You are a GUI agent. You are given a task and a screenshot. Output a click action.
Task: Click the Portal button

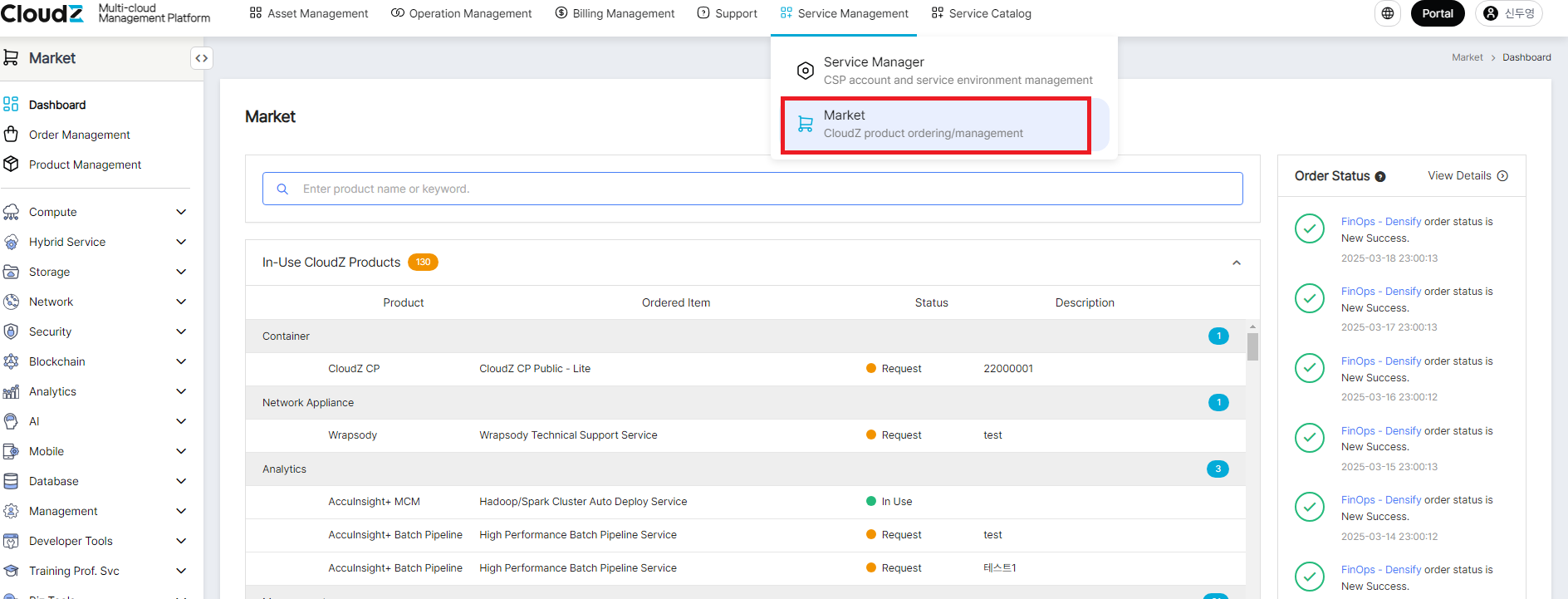click(1438, 13)
